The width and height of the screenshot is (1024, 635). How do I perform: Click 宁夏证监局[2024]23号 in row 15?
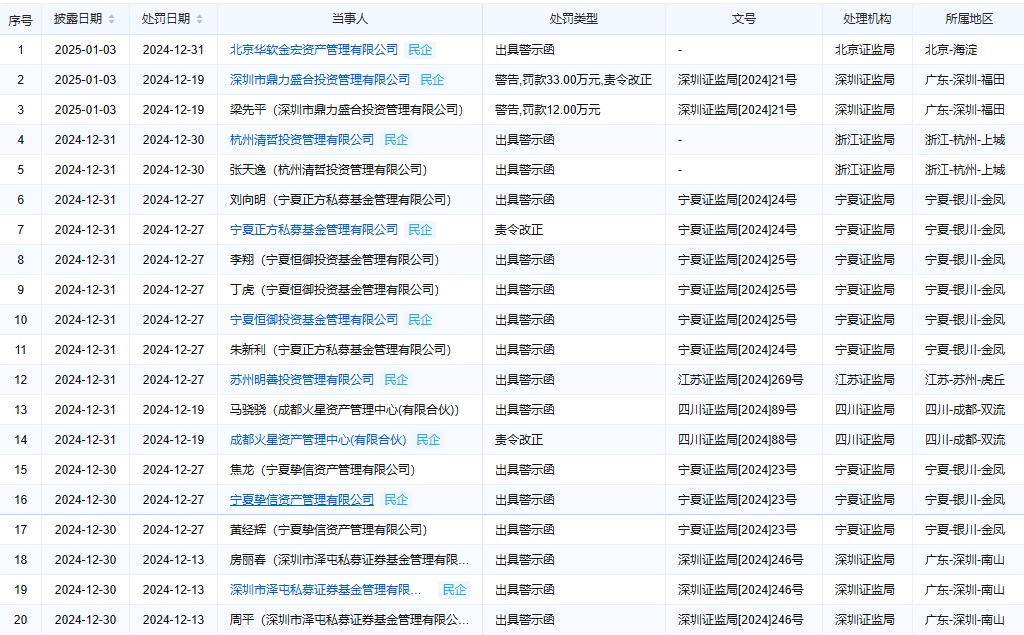(737, 470)
